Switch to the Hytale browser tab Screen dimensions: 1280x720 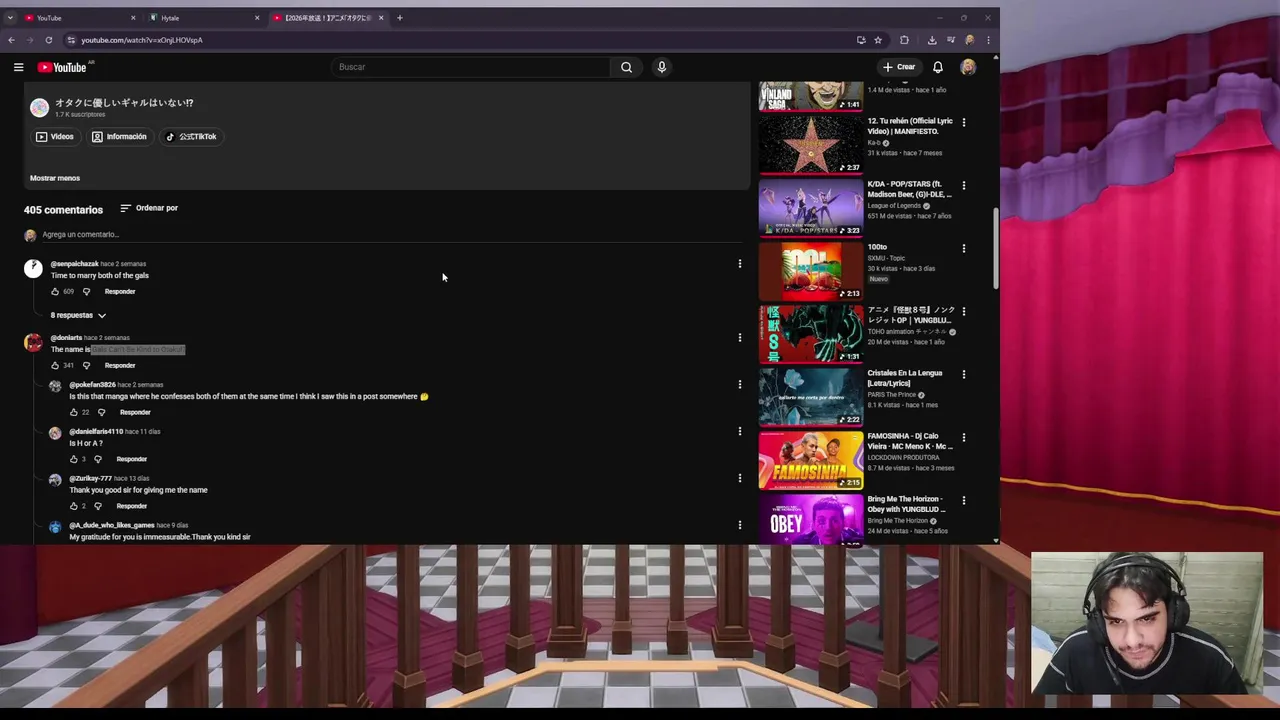click(205, 17)
